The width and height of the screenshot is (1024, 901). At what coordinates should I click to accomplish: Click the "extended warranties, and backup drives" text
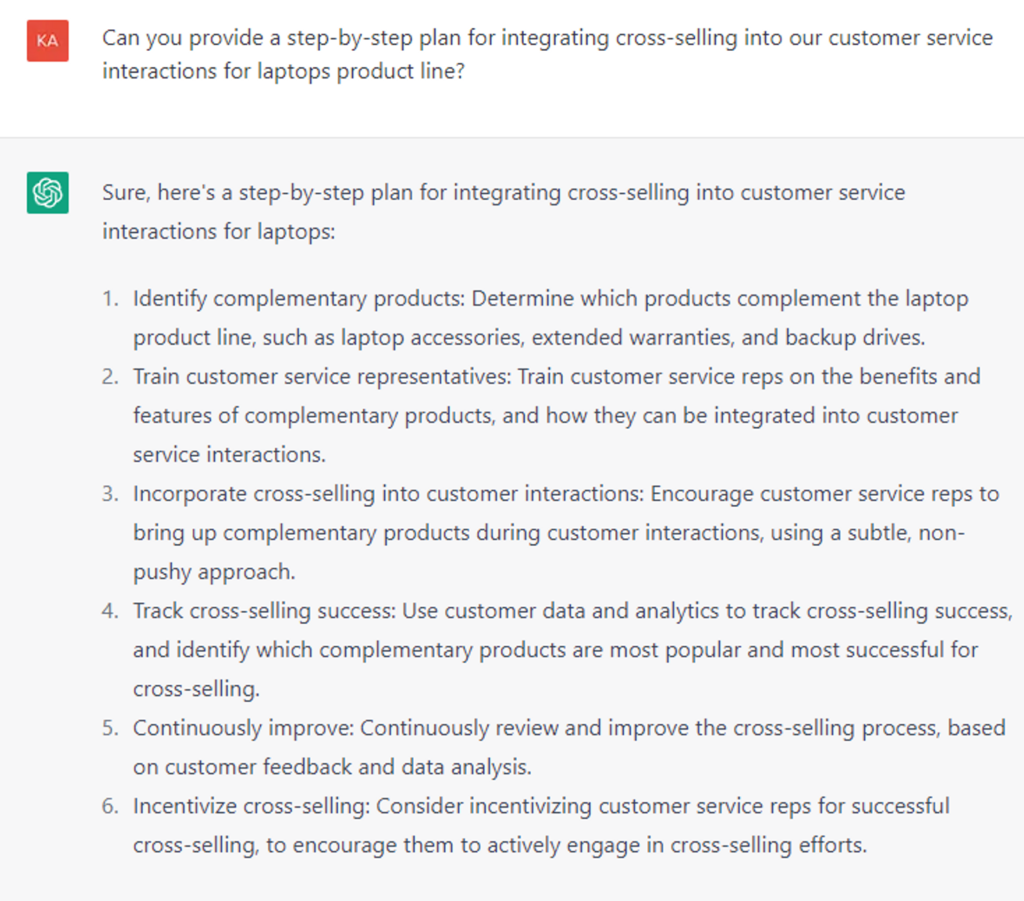click(x=728, y=338)
